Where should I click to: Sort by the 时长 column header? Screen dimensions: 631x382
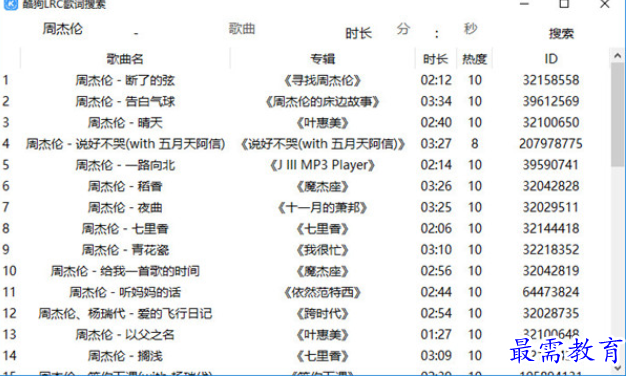pyautogui.click(x=435, y=59)
